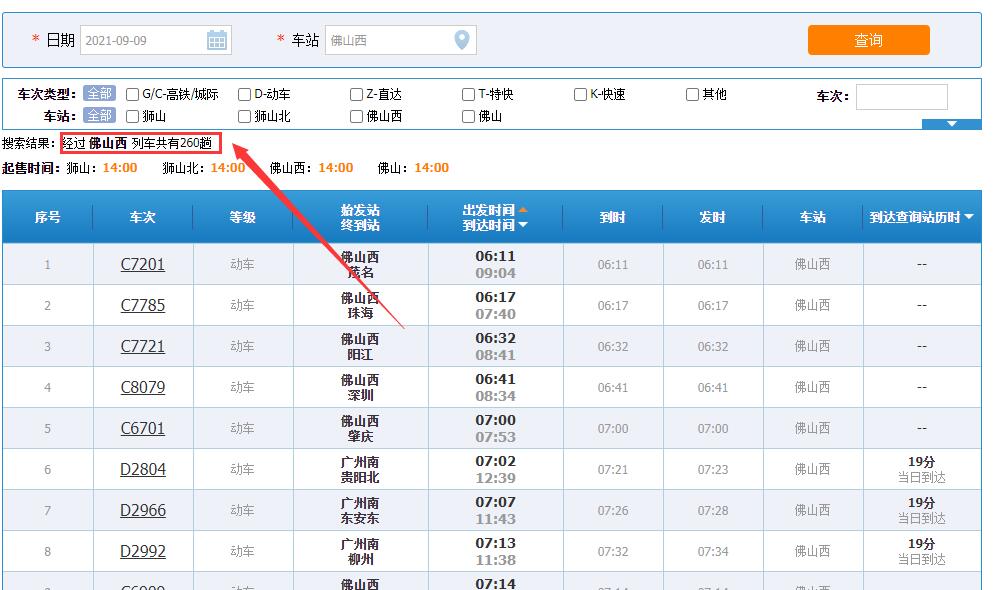This screenshot has width=1007, height=590.
Task: Open the date picker calendar icon
Action: 217,40
